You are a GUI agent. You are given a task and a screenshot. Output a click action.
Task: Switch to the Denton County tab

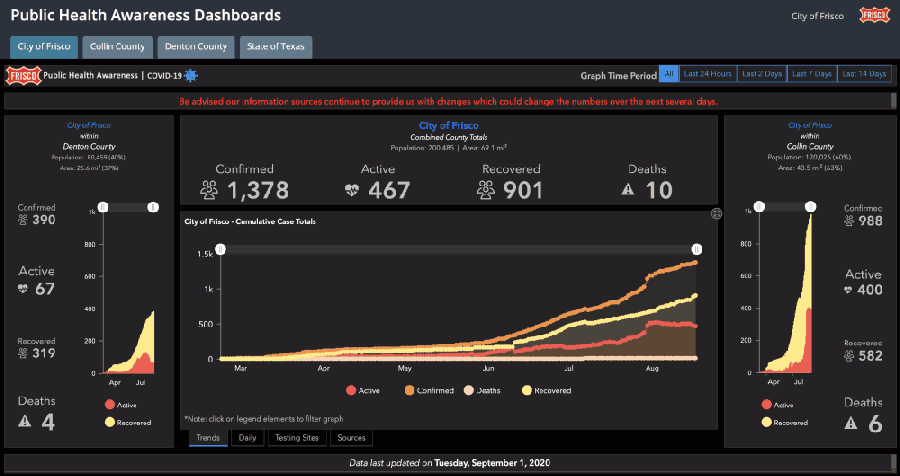196,47
